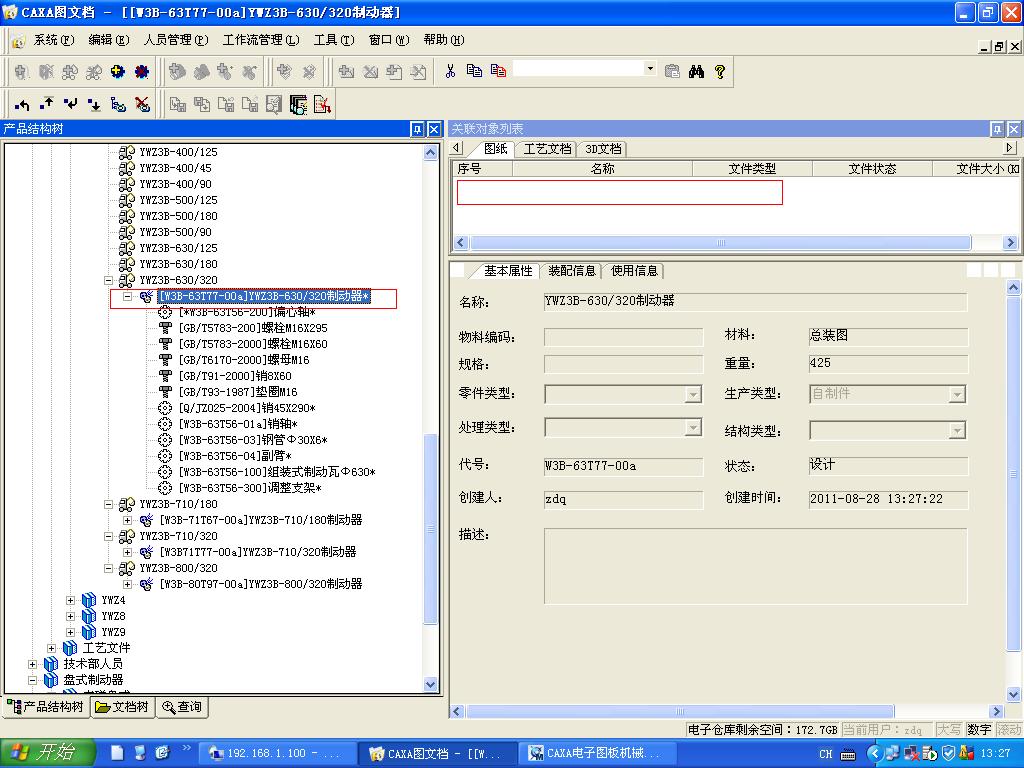
Task: Pin the 关联对象列表 panel
Action: coord(997,129)
